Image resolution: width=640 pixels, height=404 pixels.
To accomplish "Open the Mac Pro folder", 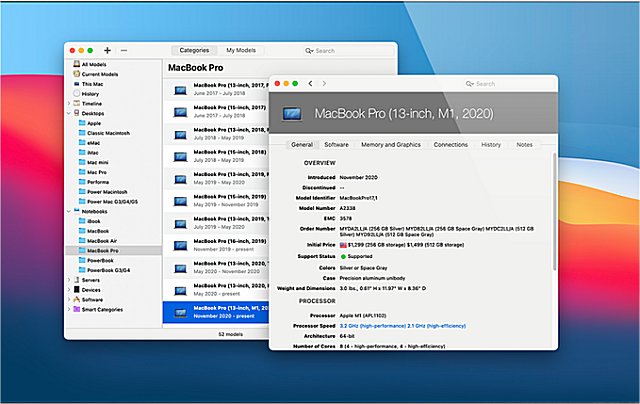I will pos(92,172).
